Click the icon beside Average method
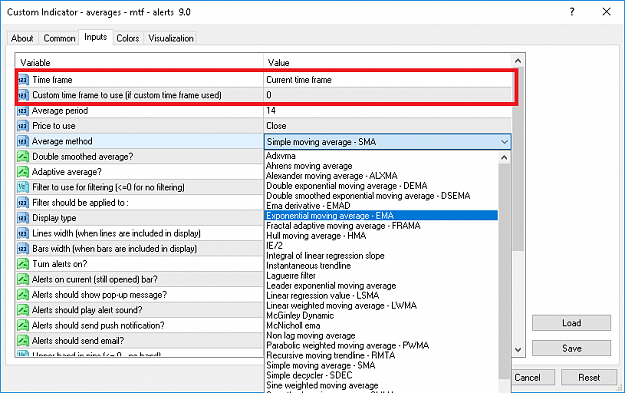 (23, 141)
